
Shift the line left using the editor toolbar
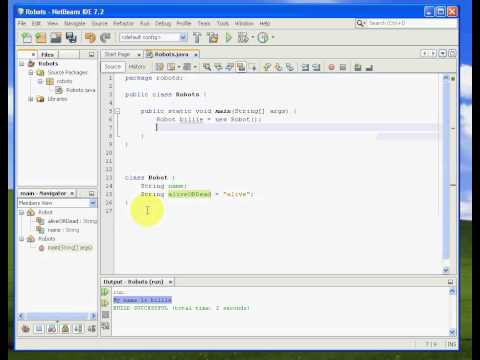click(x=305, y=67)
